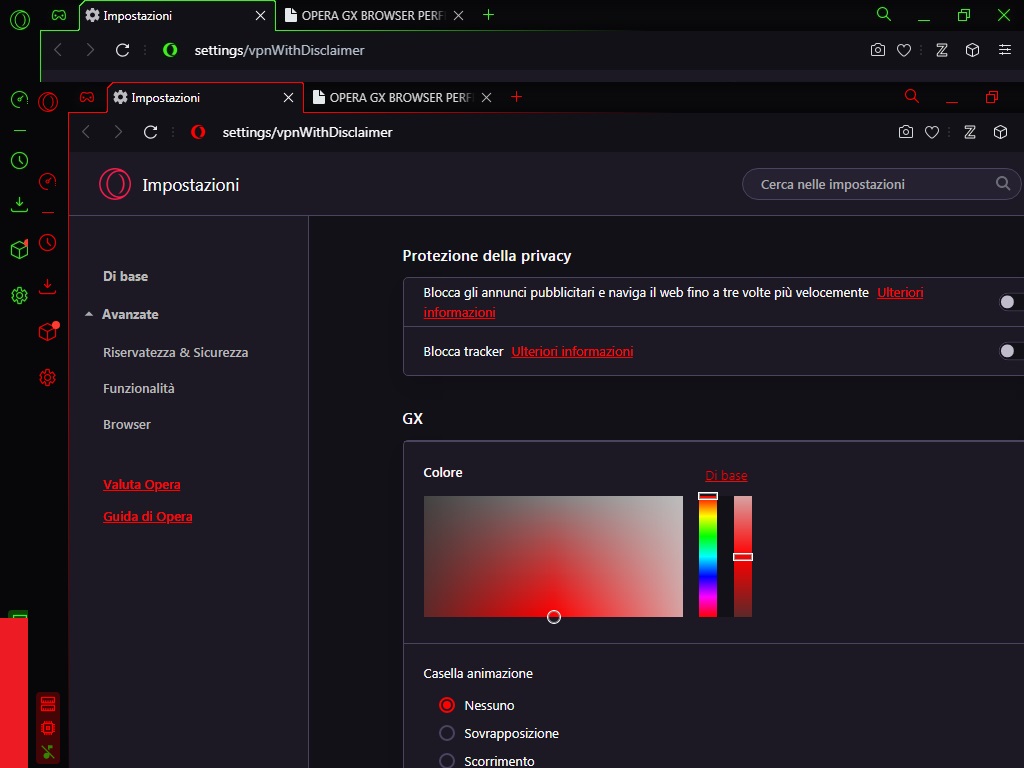Open bookmarks heart in the green window

(x=904, y=50)
